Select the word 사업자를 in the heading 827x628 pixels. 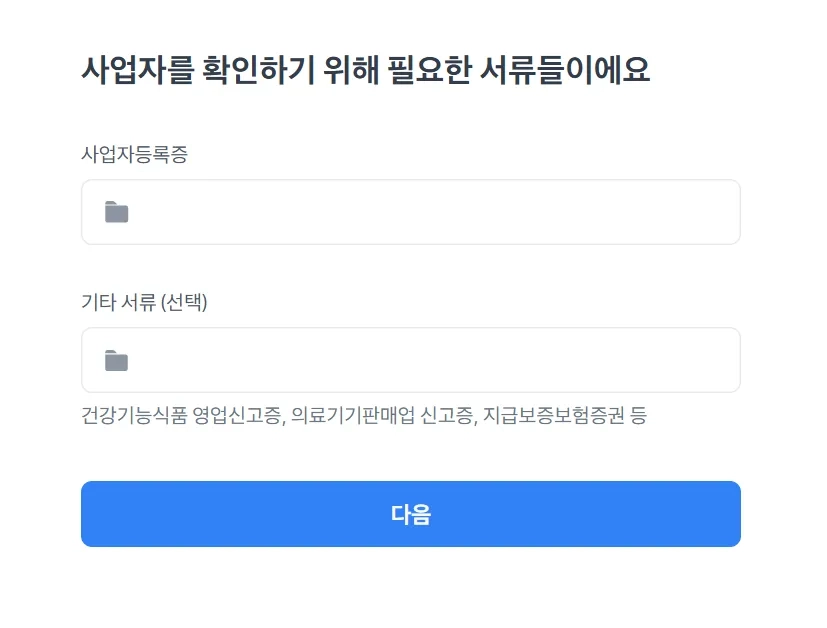[138, 70]
